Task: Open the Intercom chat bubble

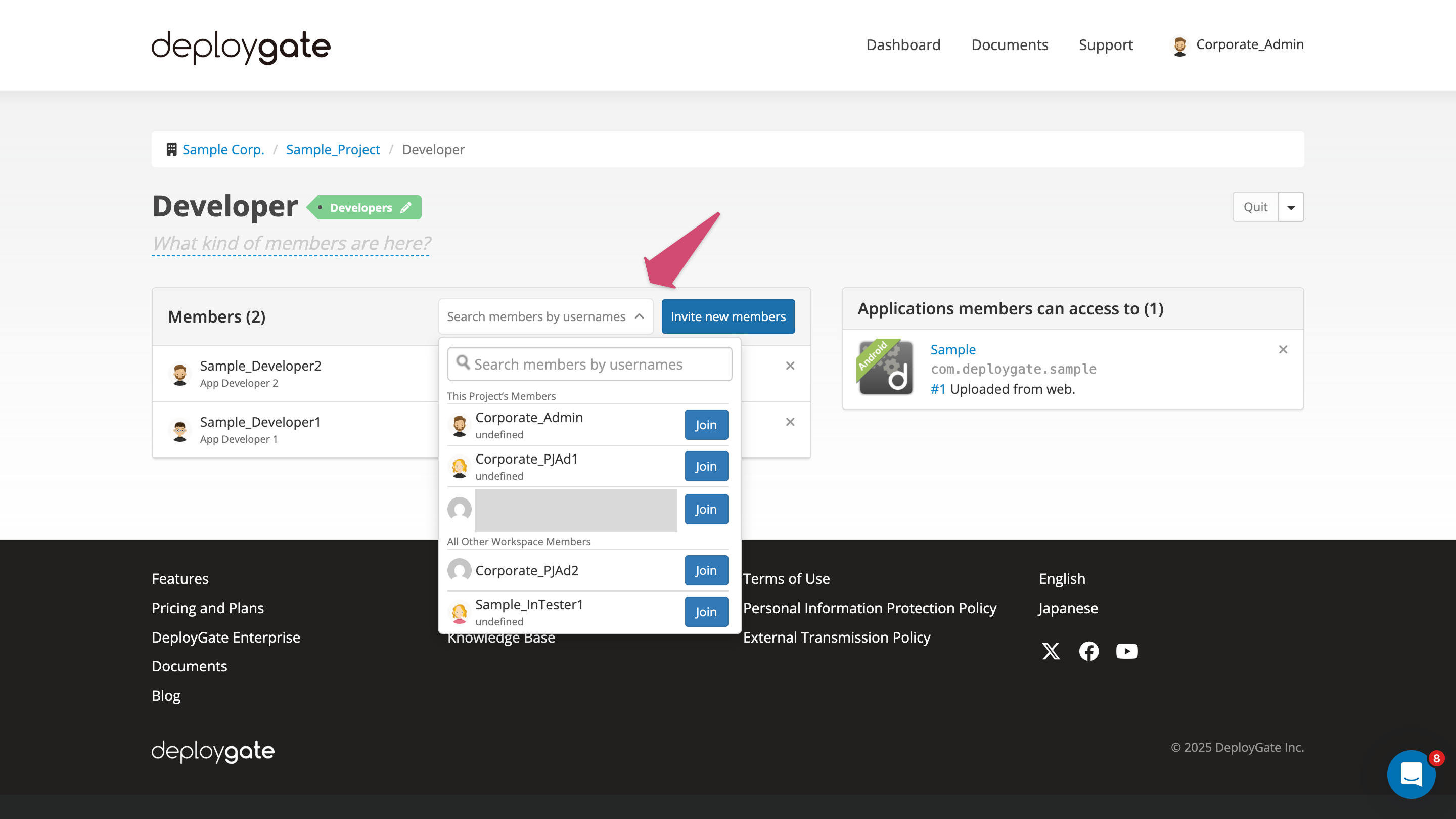Action: 1411,775
